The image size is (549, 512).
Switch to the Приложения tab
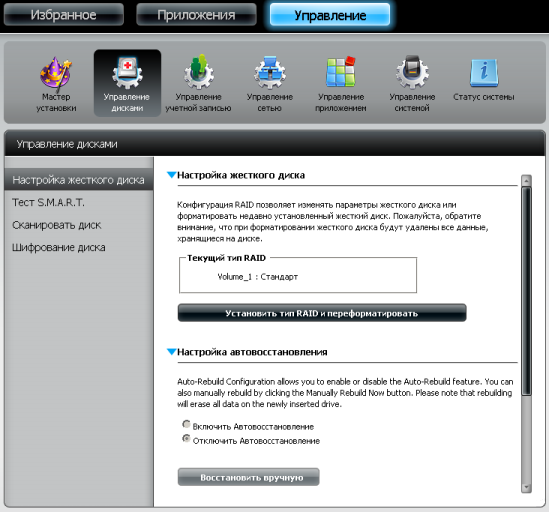[x=196, y=15]
